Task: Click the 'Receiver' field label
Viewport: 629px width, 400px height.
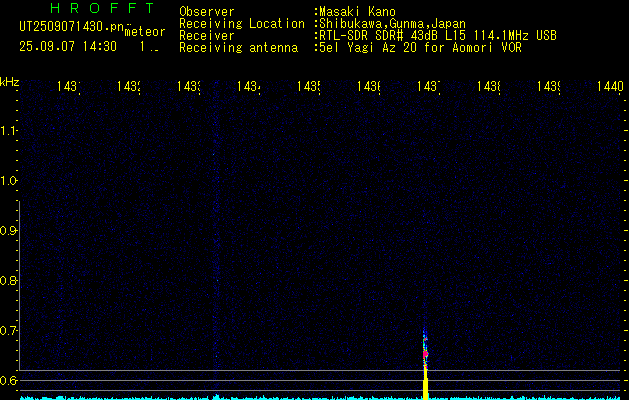Action: click(x=207, y=36)
